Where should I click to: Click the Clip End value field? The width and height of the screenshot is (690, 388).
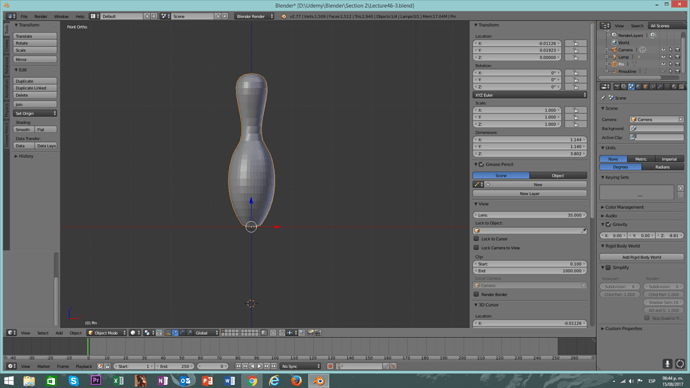[530, 271]
